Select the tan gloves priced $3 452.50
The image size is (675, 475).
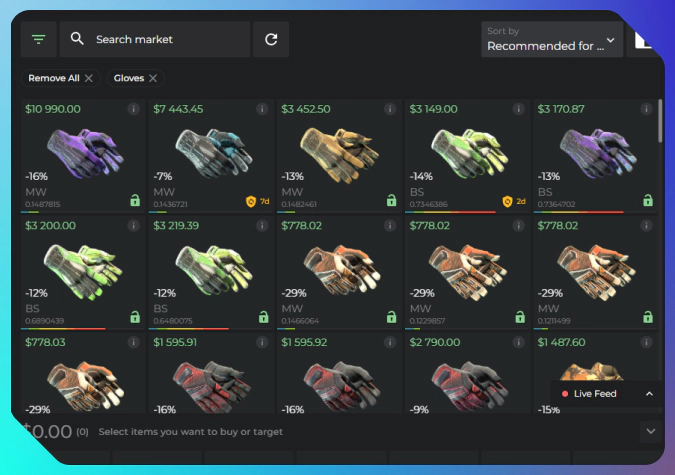[339, 156]
